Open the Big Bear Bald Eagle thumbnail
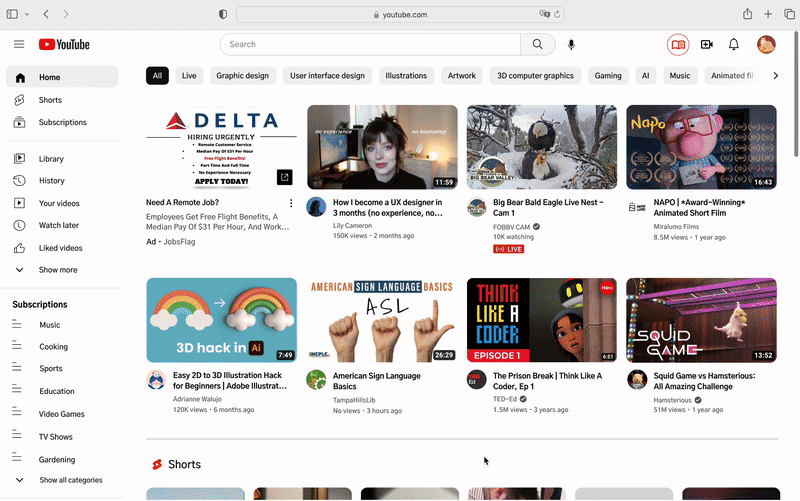 (542, 147)
